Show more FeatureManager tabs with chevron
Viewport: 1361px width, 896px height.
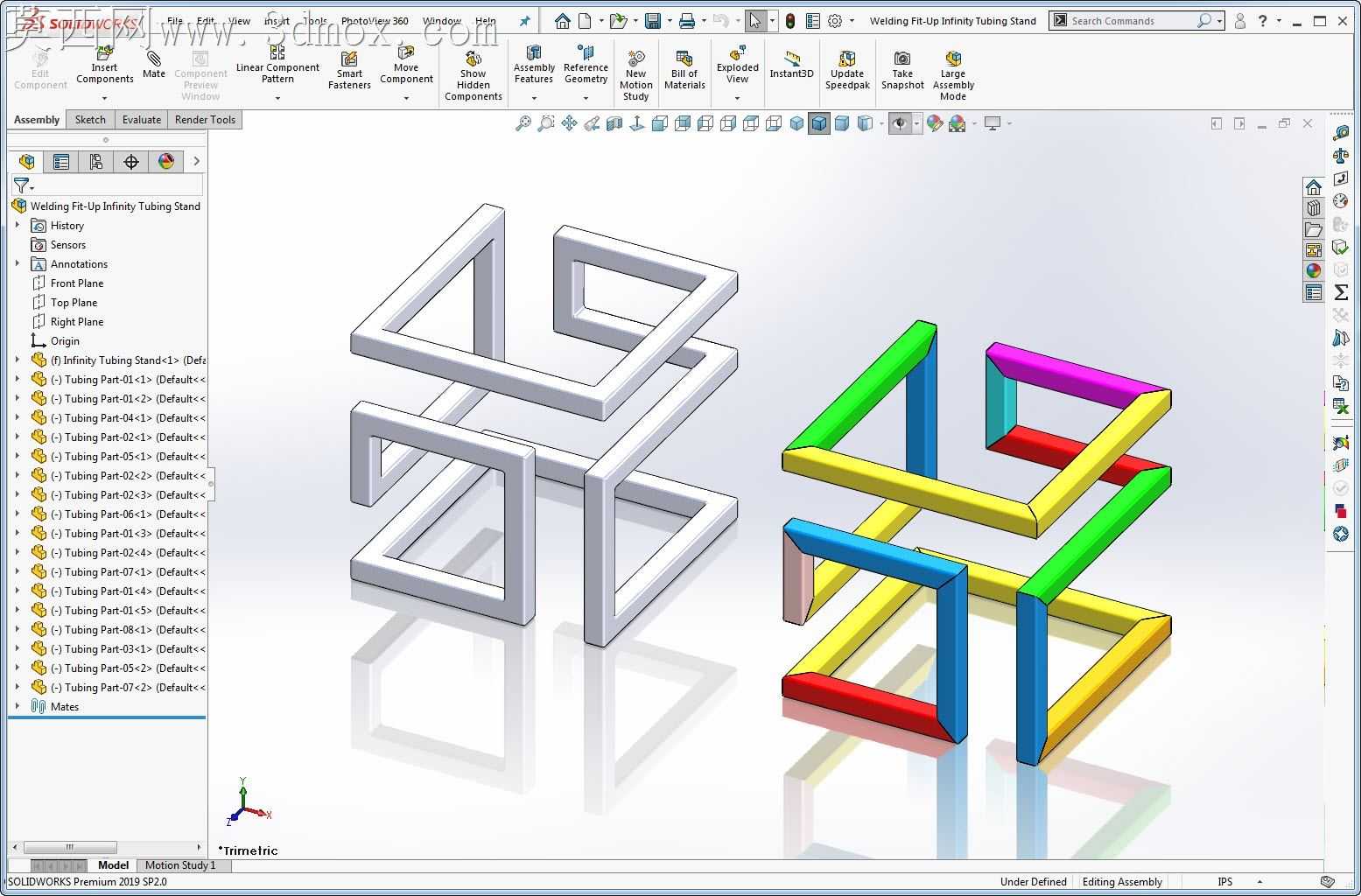[x=196, y=161]
